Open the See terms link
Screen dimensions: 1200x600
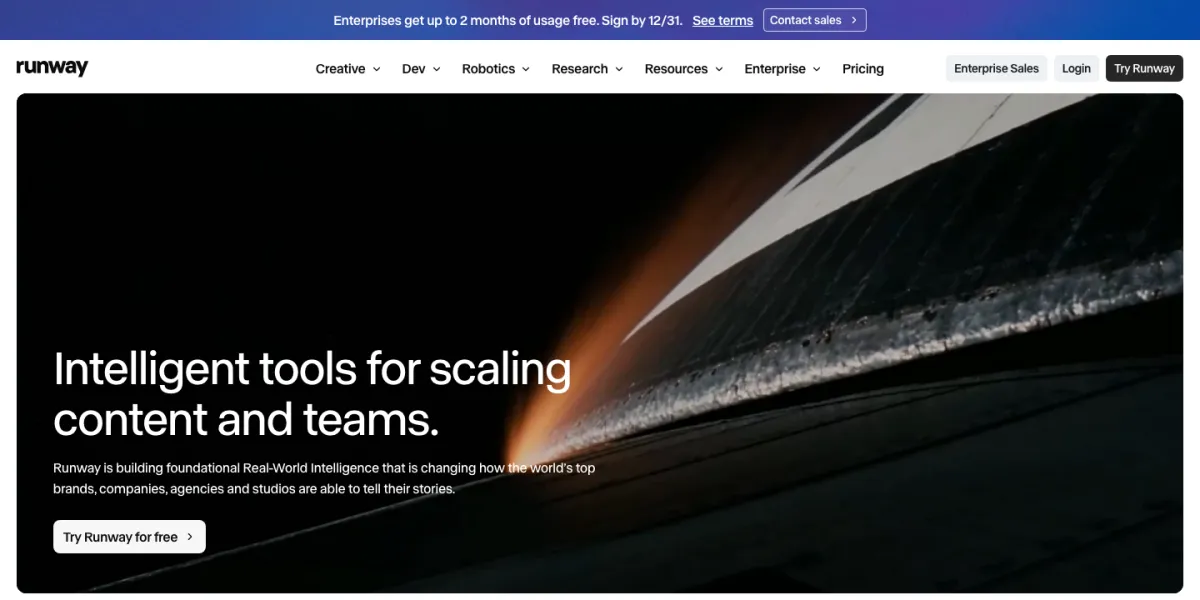[x=722, y=20]
